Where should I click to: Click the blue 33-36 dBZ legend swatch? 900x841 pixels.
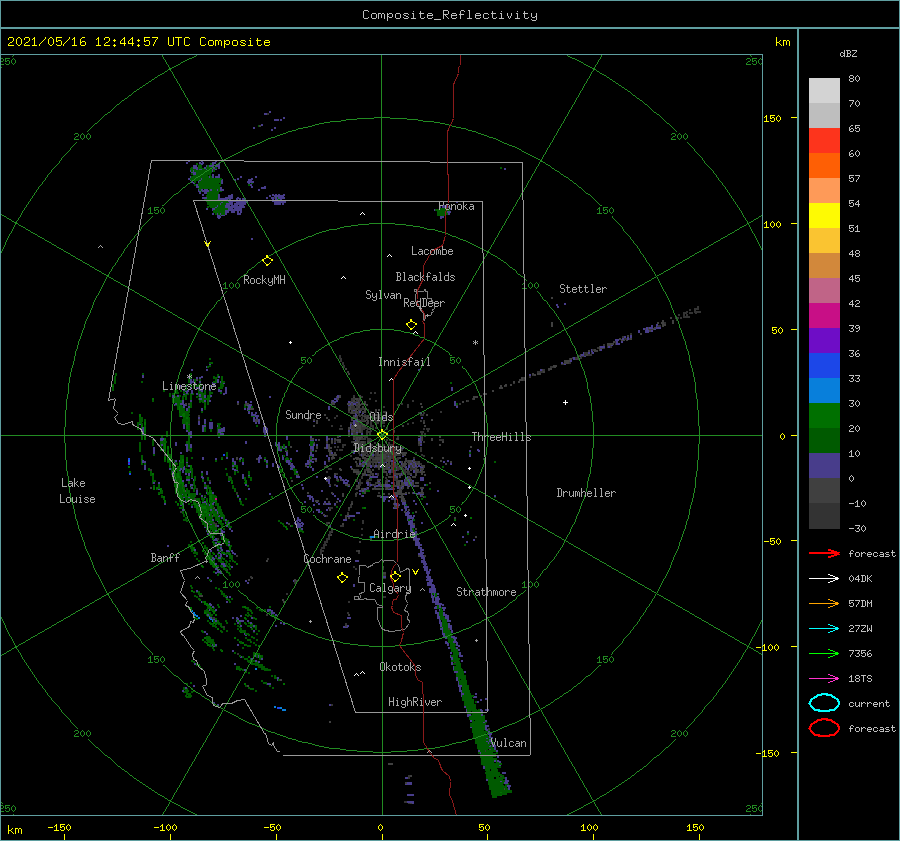(x=824, y=366)
